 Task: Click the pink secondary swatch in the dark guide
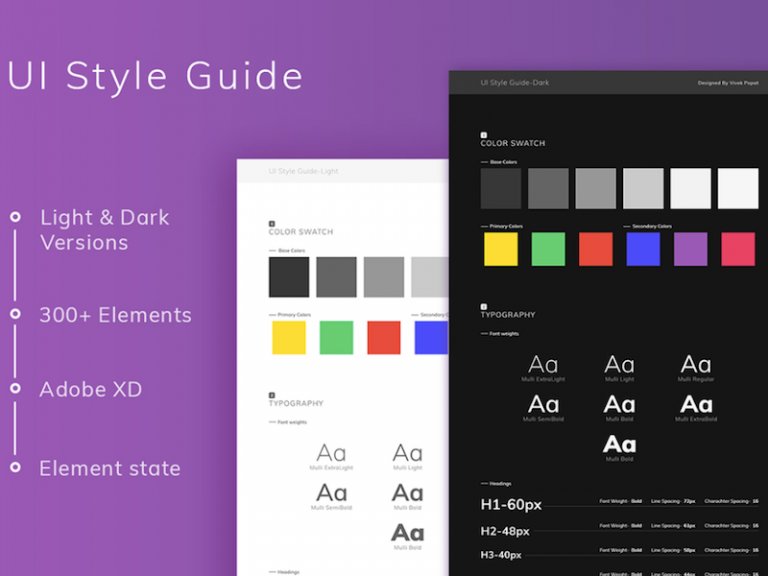click(x=738, y=249)
